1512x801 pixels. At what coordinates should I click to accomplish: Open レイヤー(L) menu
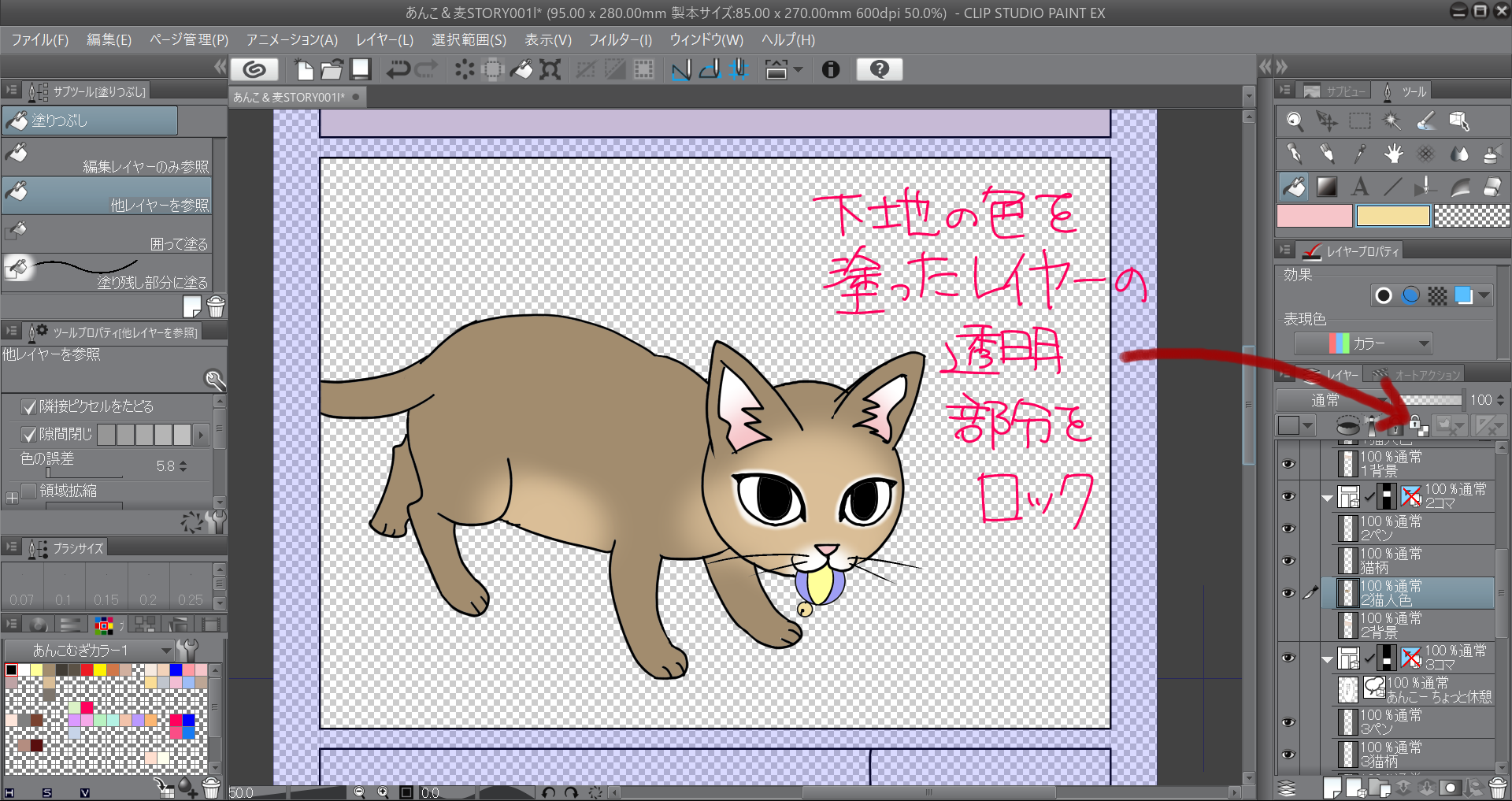(384, 39)
